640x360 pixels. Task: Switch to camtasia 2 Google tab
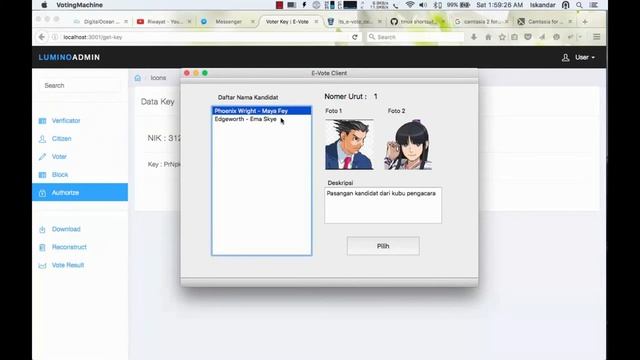(481, 22)
